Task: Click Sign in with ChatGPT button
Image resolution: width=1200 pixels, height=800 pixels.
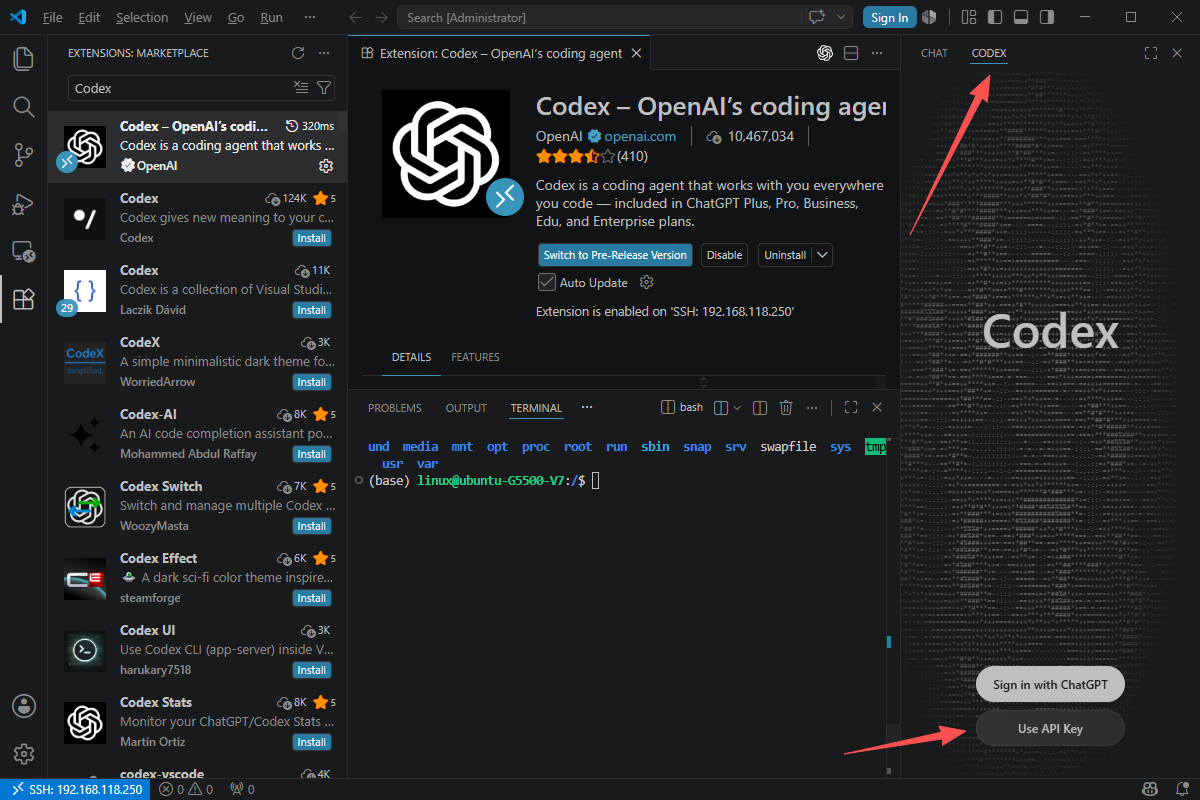Action: 1050,685
